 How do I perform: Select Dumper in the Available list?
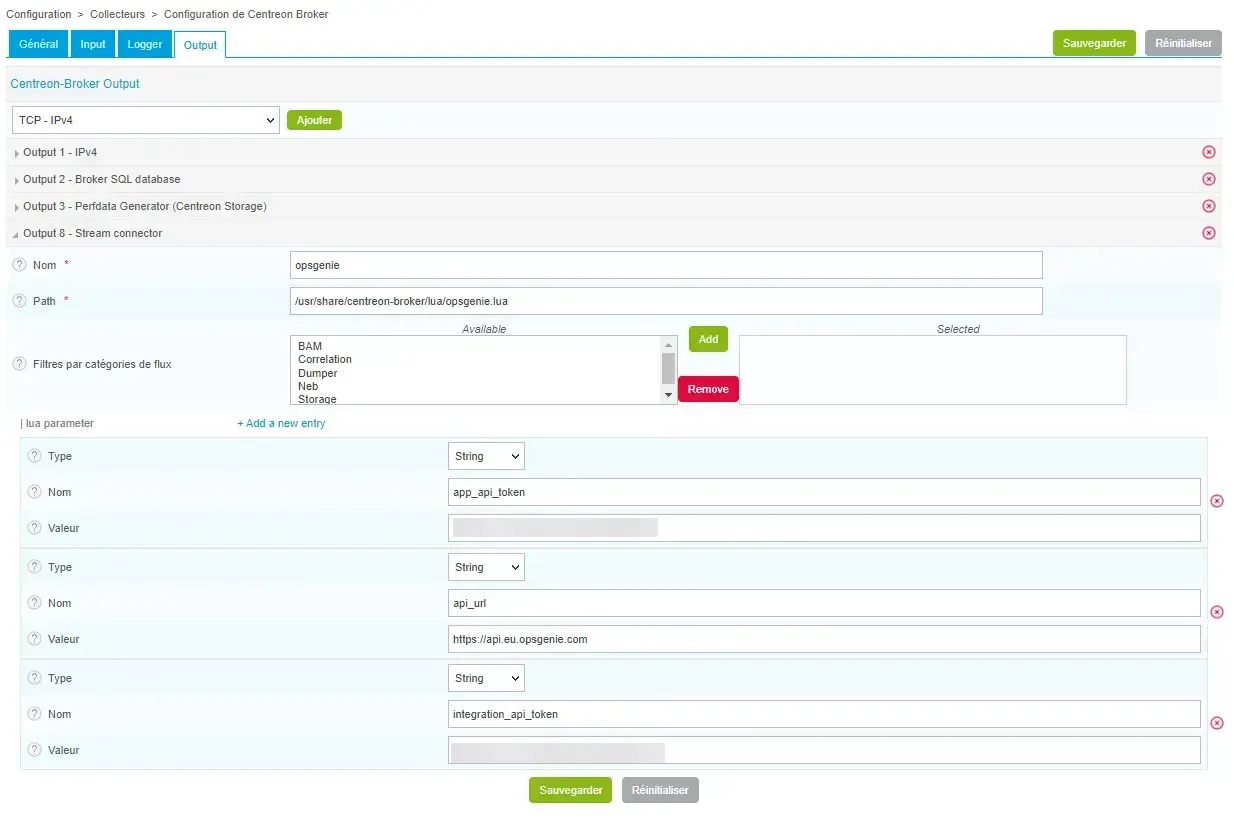pos(318,373)
